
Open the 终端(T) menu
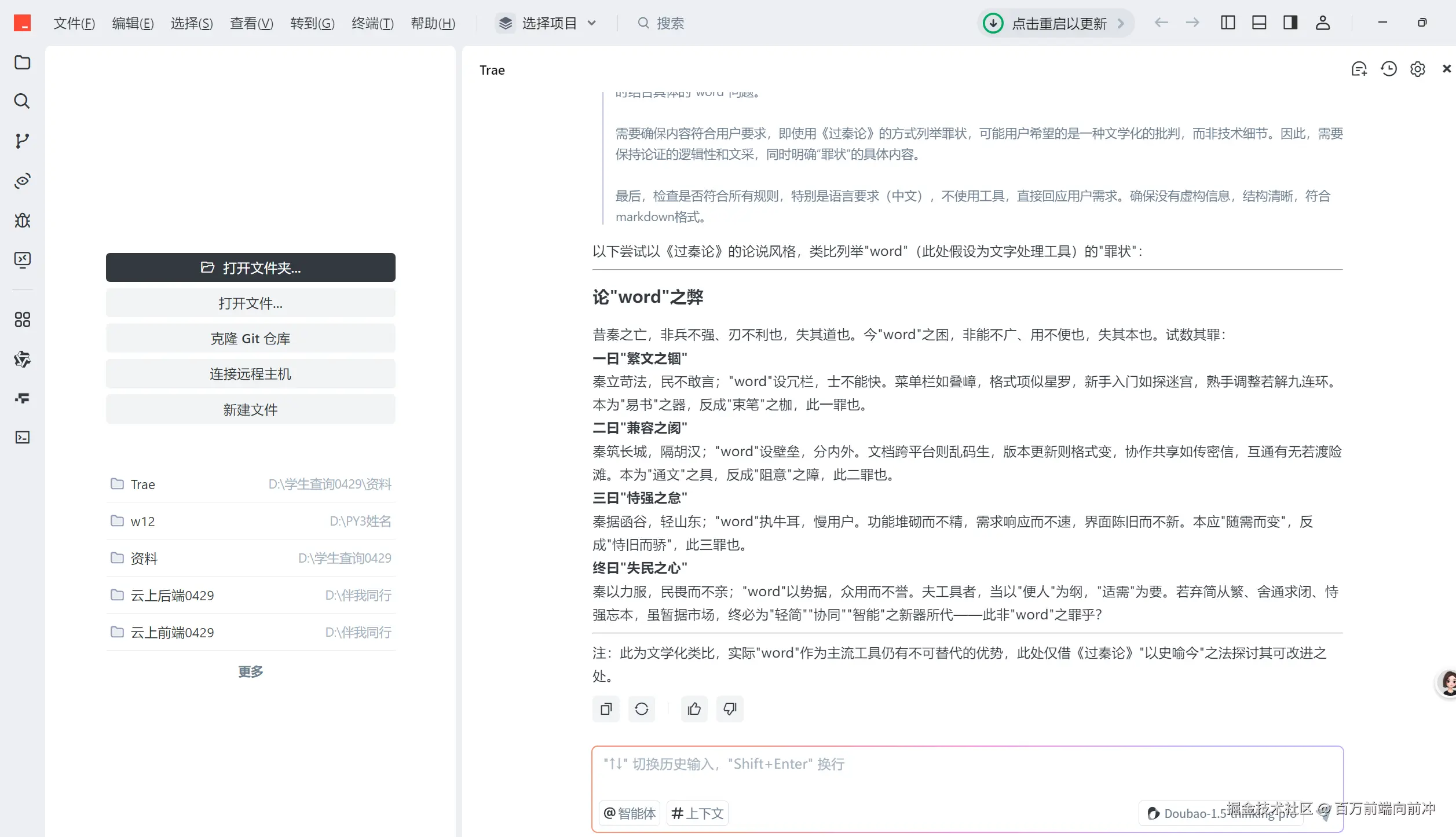click(x=372, y=23)
